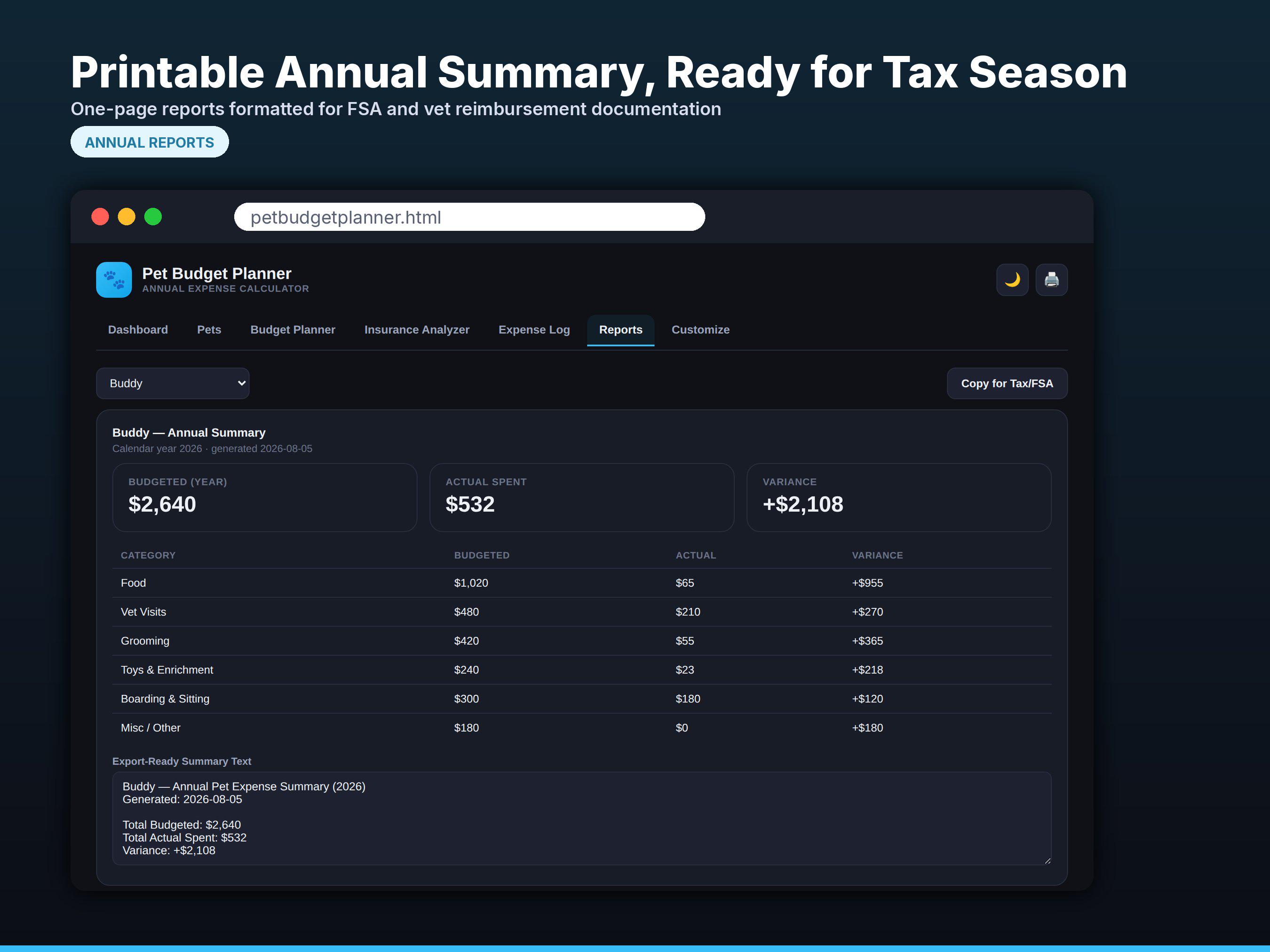The width and height of the screenshot is (1270, 952).
Task: Open the Insurance Analyzer tab
Action: [x=417, y=330]
